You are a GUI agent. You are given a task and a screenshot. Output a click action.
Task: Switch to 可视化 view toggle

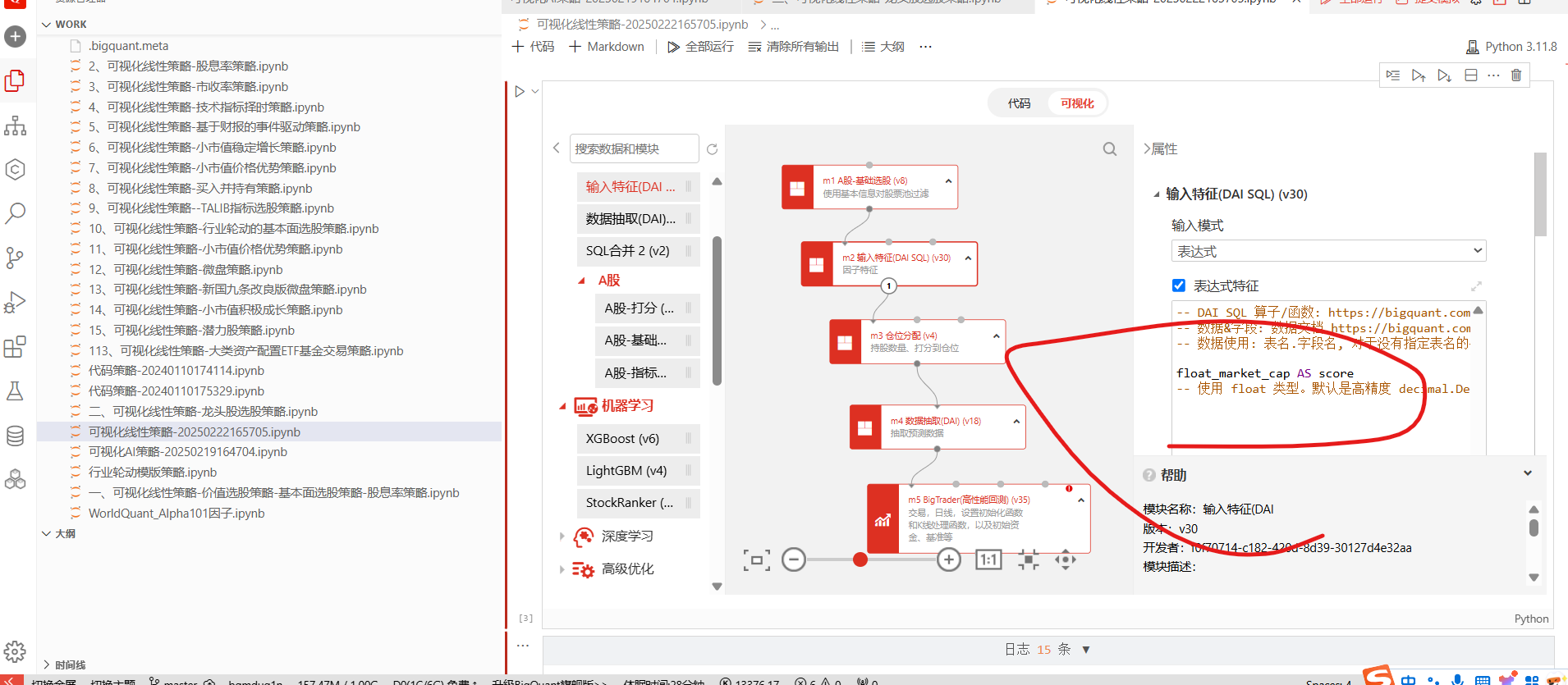point(1076,103)
